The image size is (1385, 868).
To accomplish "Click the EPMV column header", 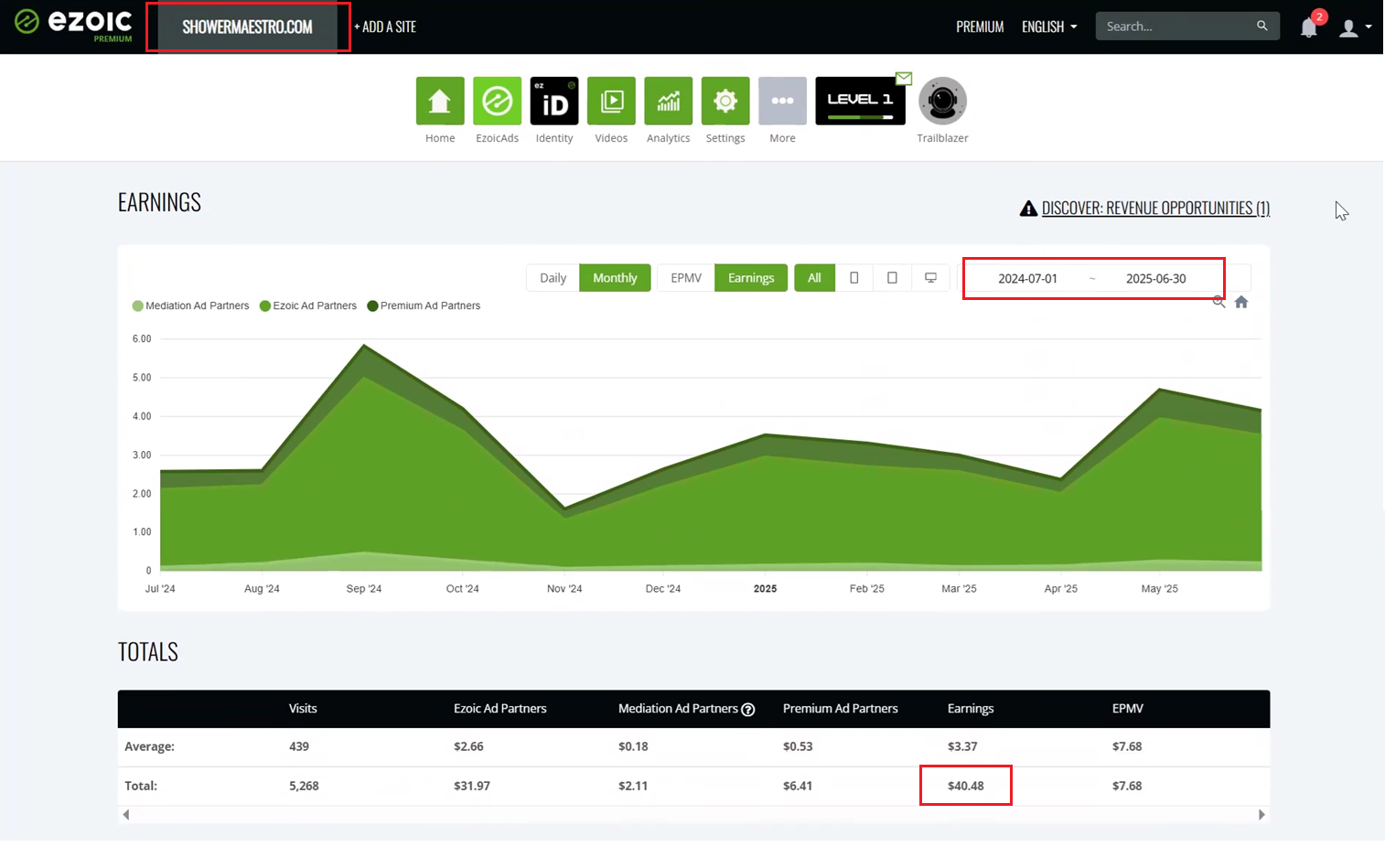I will tap(1127, 709).
